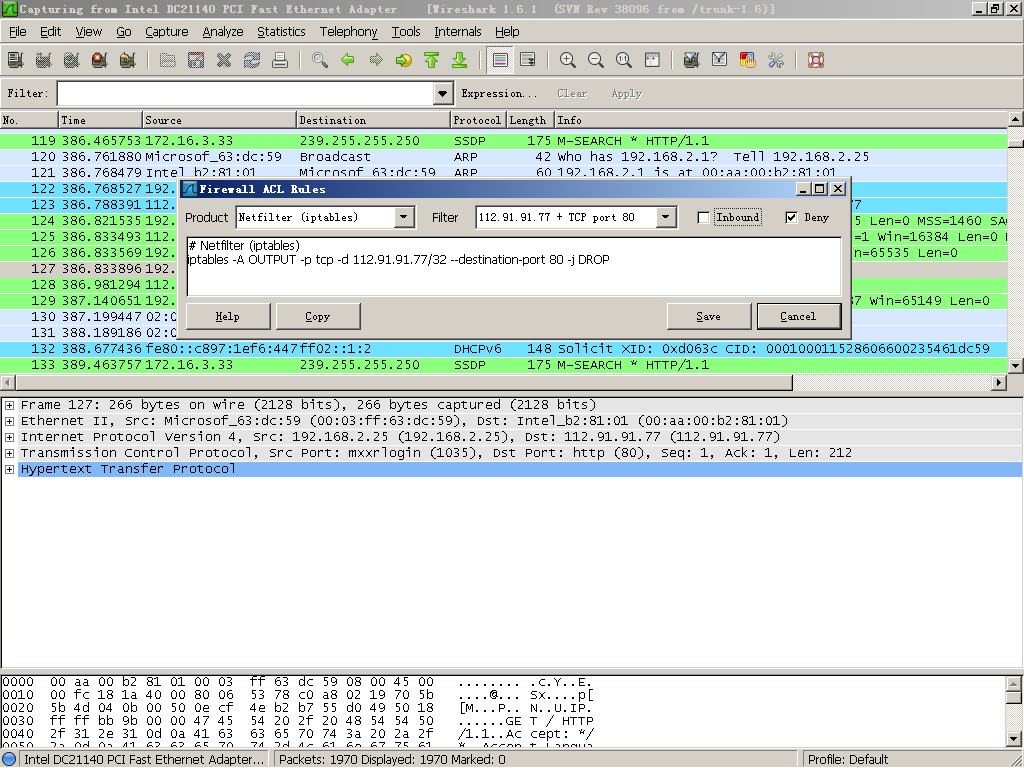The image size is (1024, 768).
Task: Toggle packet list colorization
Action: [x=500, y=60]
